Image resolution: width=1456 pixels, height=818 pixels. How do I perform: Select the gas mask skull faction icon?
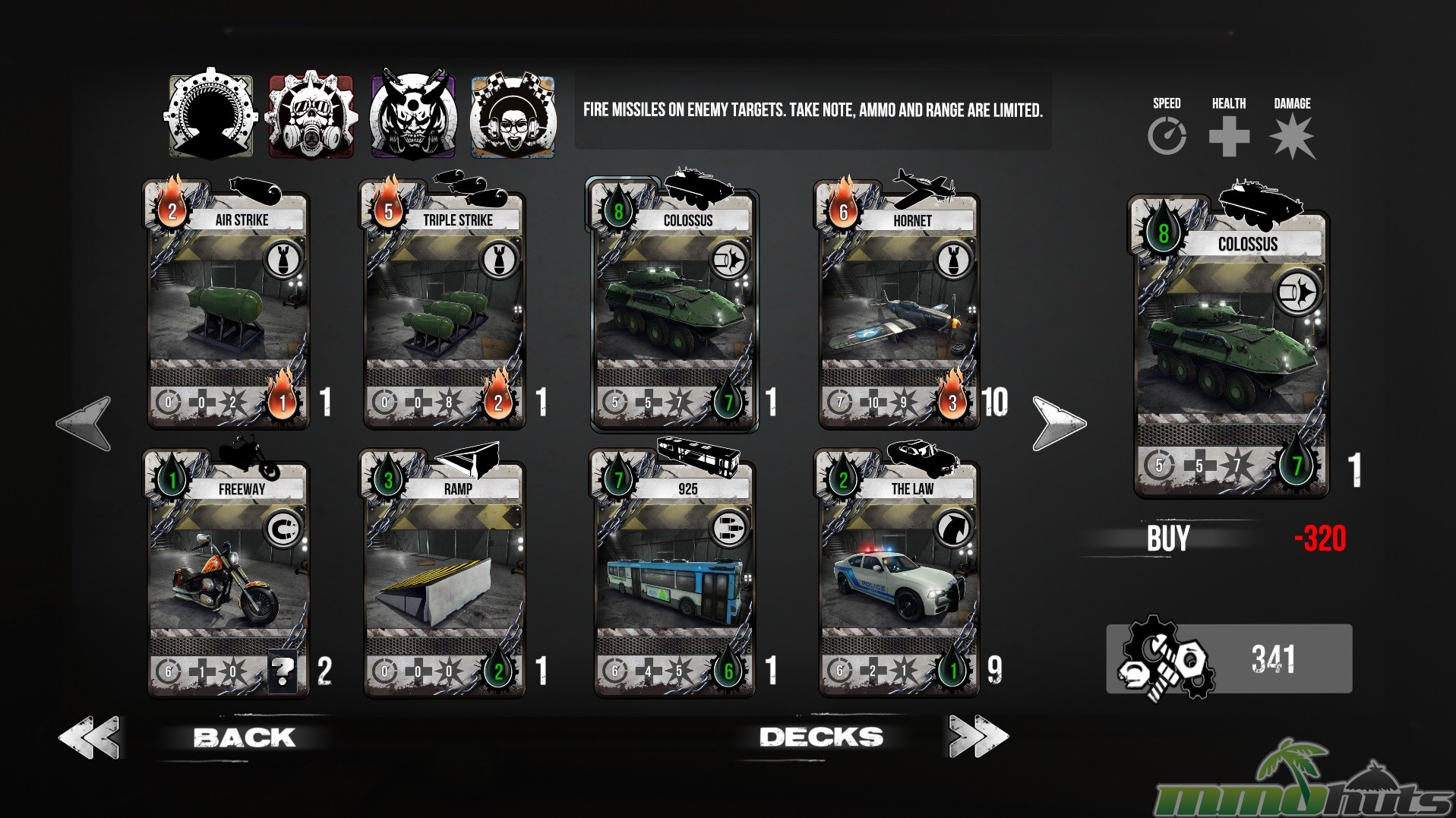point(312,115)
